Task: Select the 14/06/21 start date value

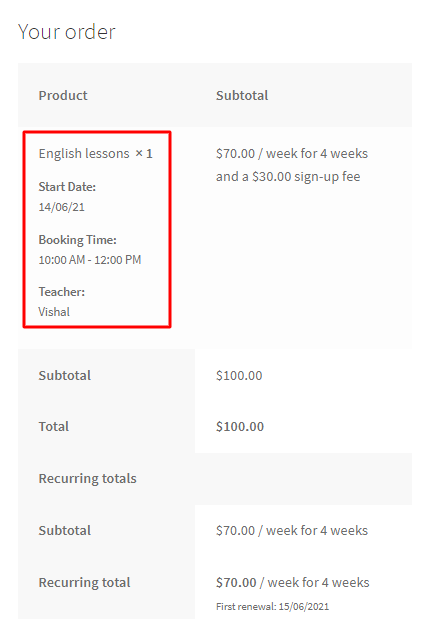Action: coord(62,207)
